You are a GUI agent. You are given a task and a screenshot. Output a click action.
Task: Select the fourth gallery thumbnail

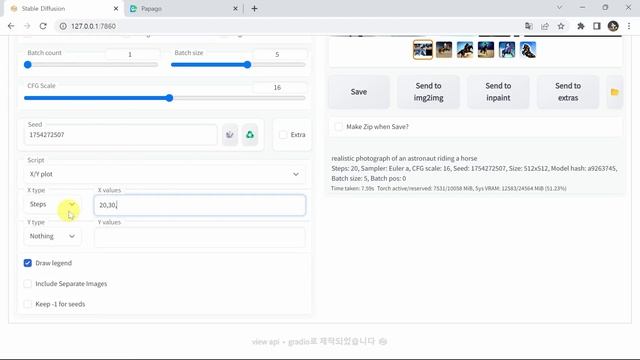click(486, 50)
